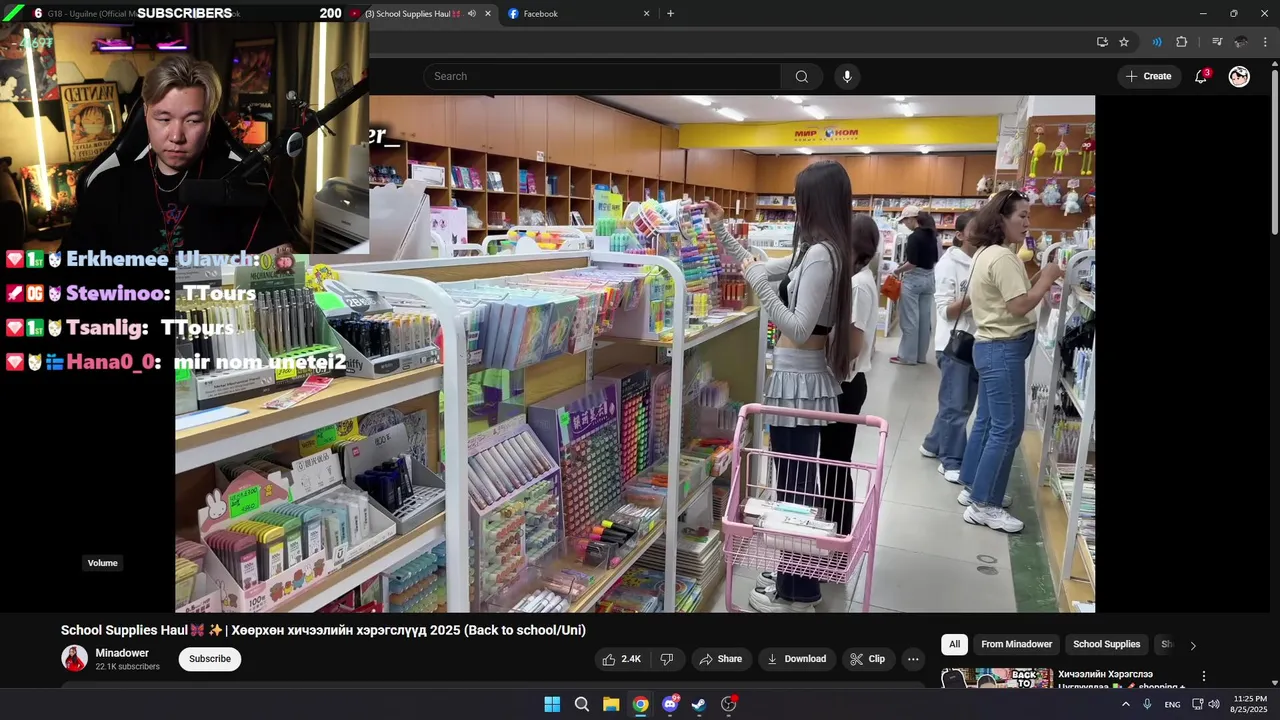Image resolution: width=1280 pixels, height=720 pixels.
Task: Open ENG language switcher
Action: (x=1172, y=704)
